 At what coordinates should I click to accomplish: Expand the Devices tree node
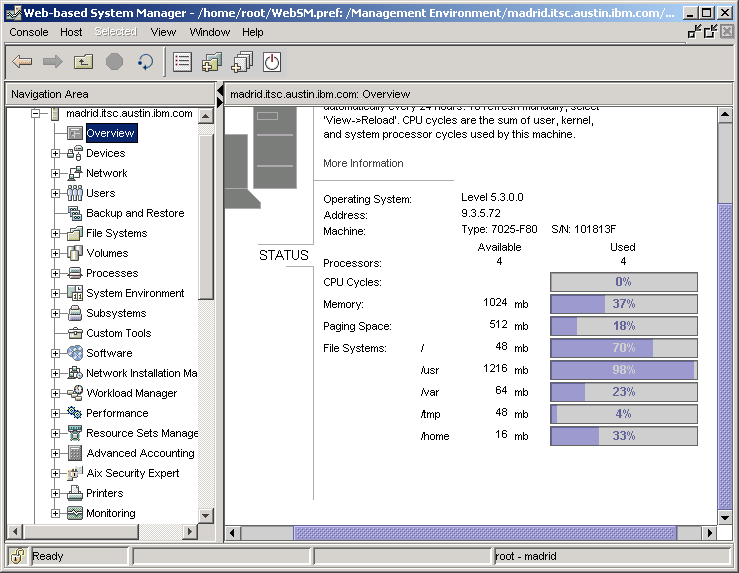pyautogui.click(x=55, y=153)
